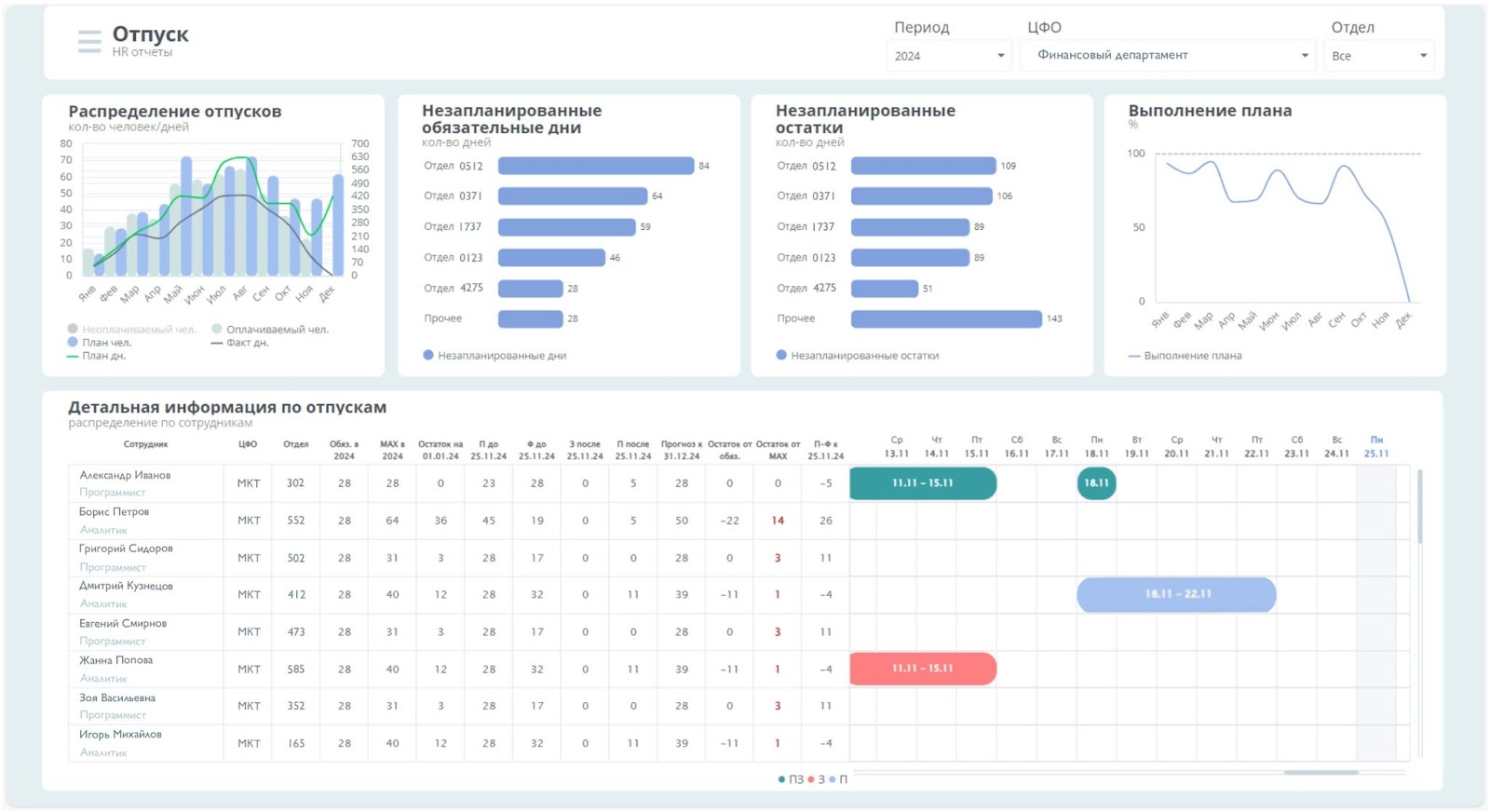The height and width of the screenshot is (812, 1490).
Task: Toggle the П legend under the timeline
Action: 839,779
